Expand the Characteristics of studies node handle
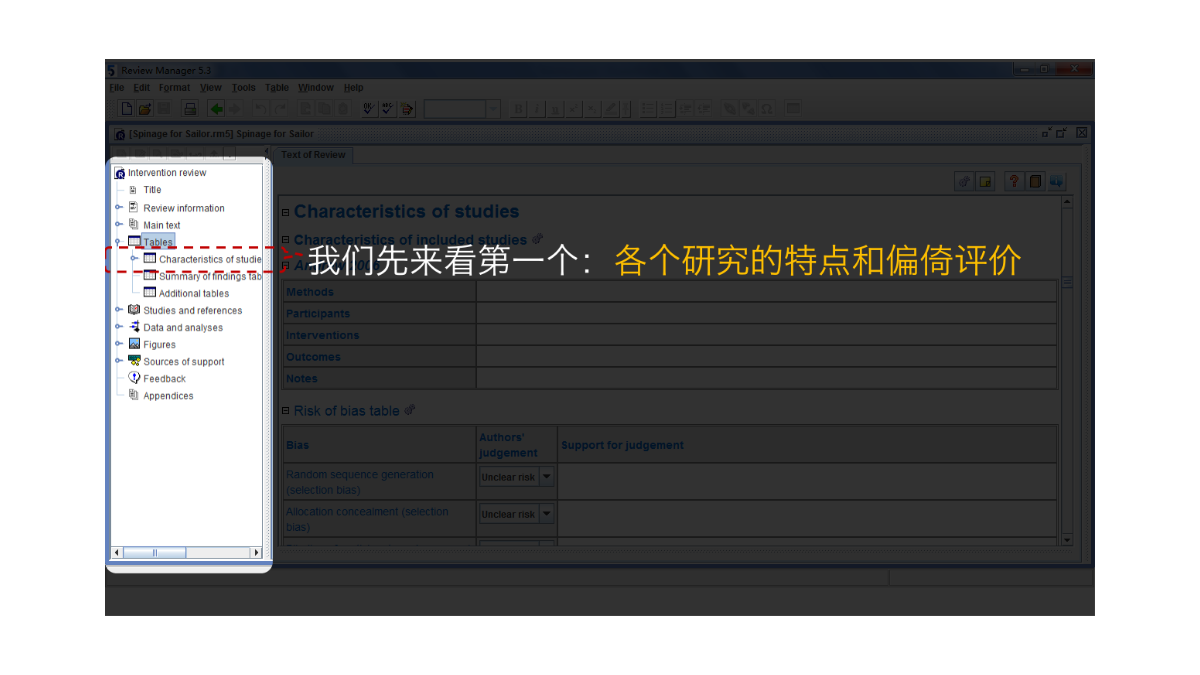Viewport: 1200px width, 675px height. pos(134,258)
